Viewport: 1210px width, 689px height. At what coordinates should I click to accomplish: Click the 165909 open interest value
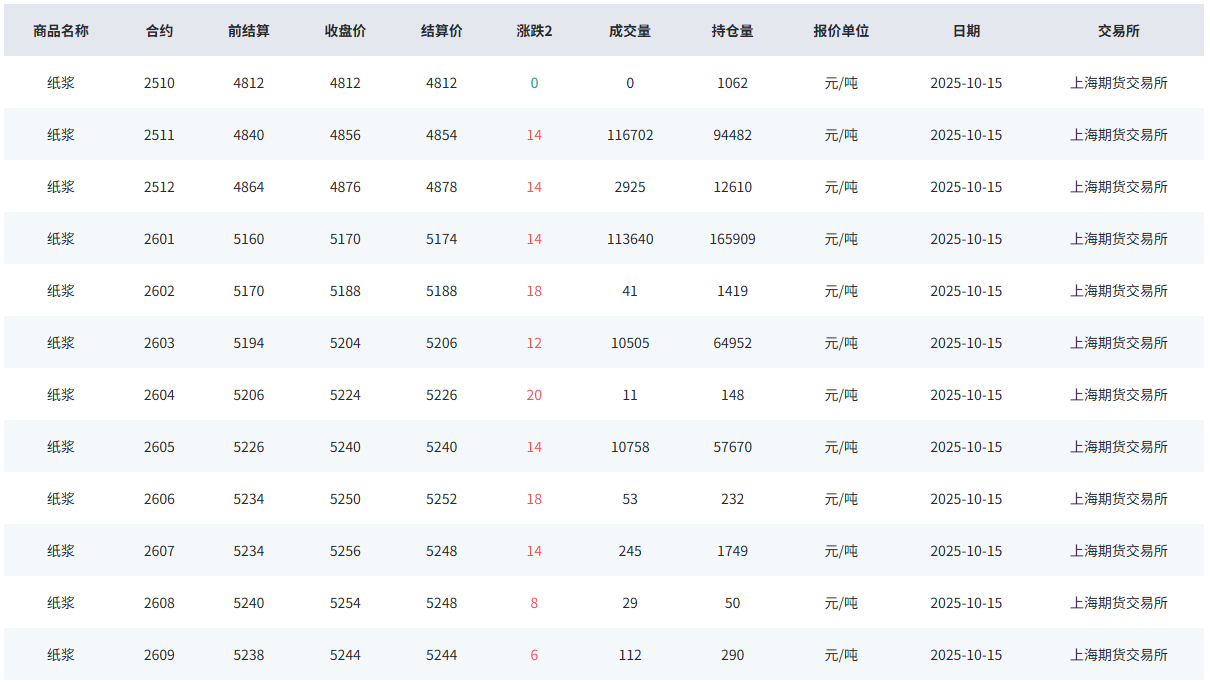pos(732,239)
